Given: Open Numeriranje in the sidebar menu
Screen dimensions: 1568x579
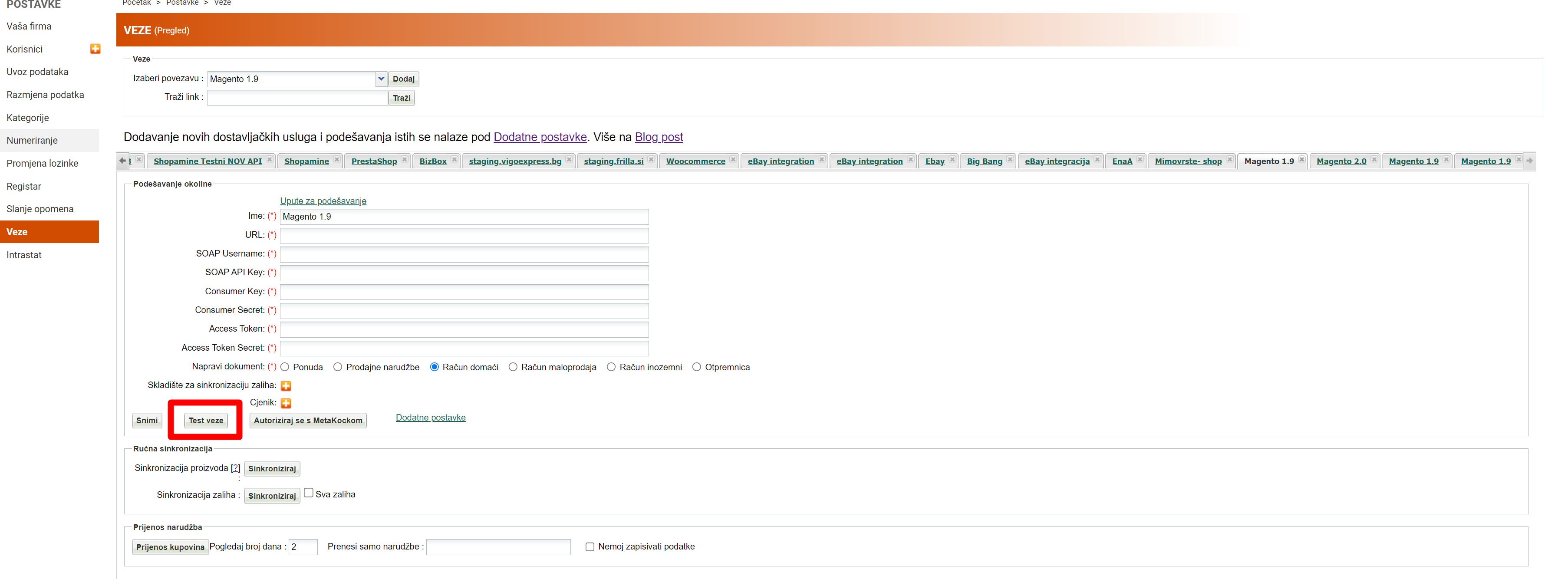Looking at the screenshot, I should point(32,141).
